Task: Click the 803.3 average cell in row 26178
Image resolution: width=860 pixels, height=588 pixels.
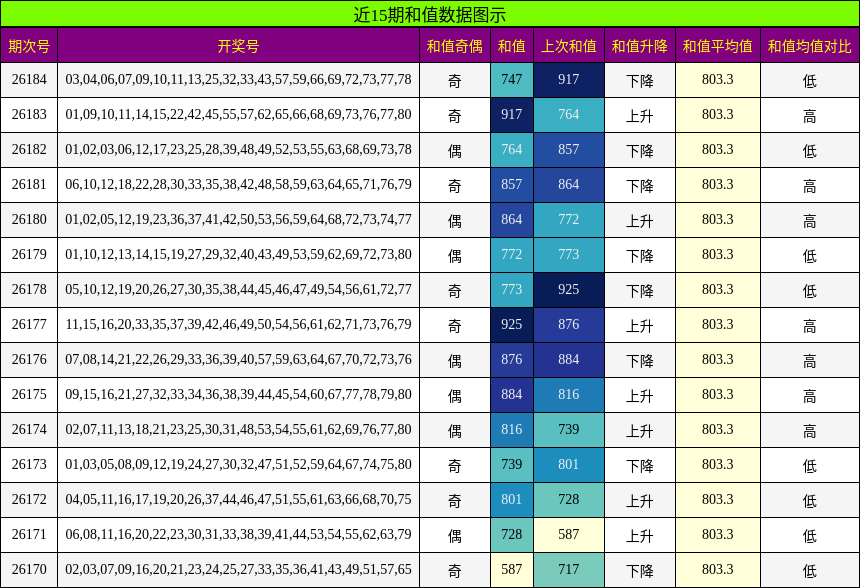Action: click(x=717, y=290)
